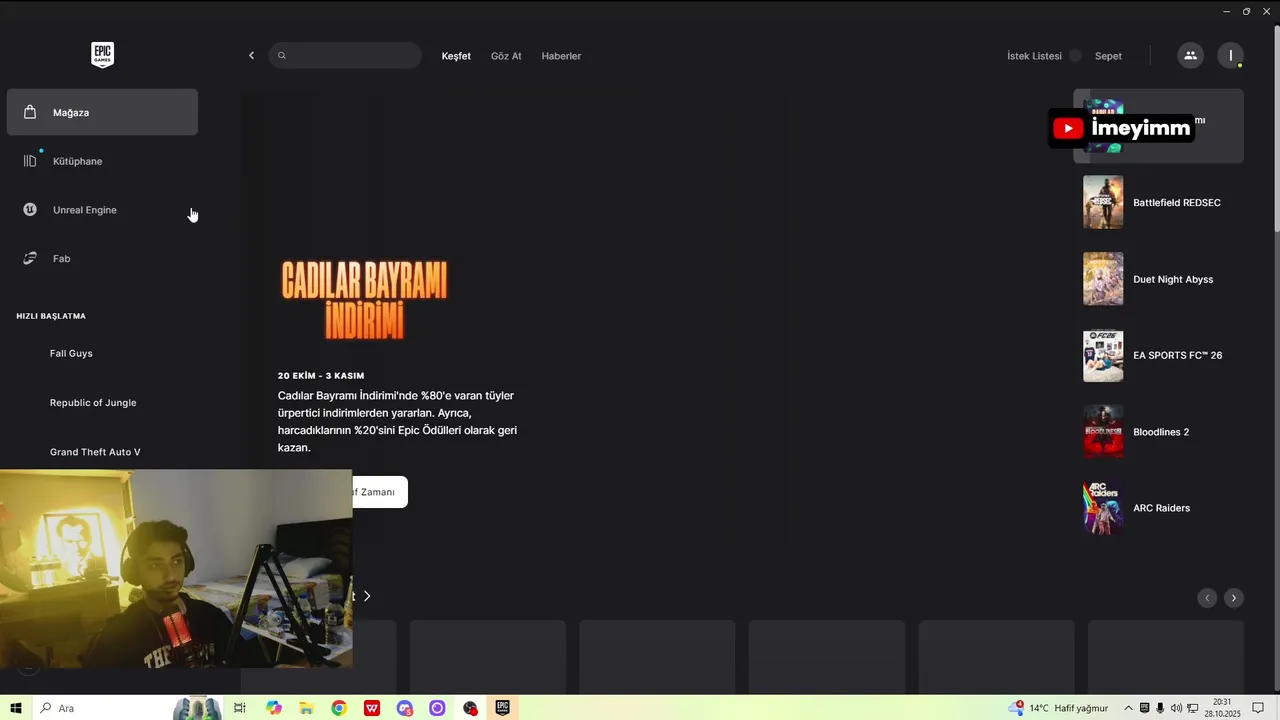Open Task View on taskbar
Screen dimensions: 1280x720
tap(240, 708)
